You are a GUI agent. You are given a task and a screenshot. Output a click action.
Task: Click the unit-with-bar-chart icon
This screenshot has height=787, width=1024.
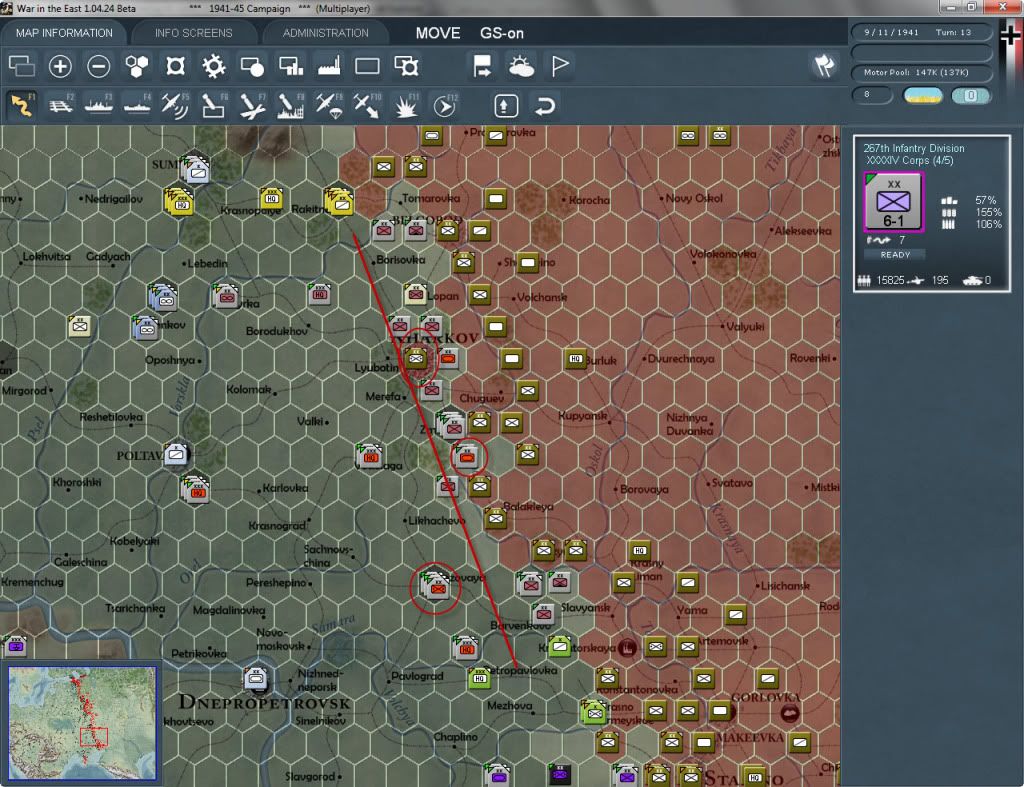point(291,66)
